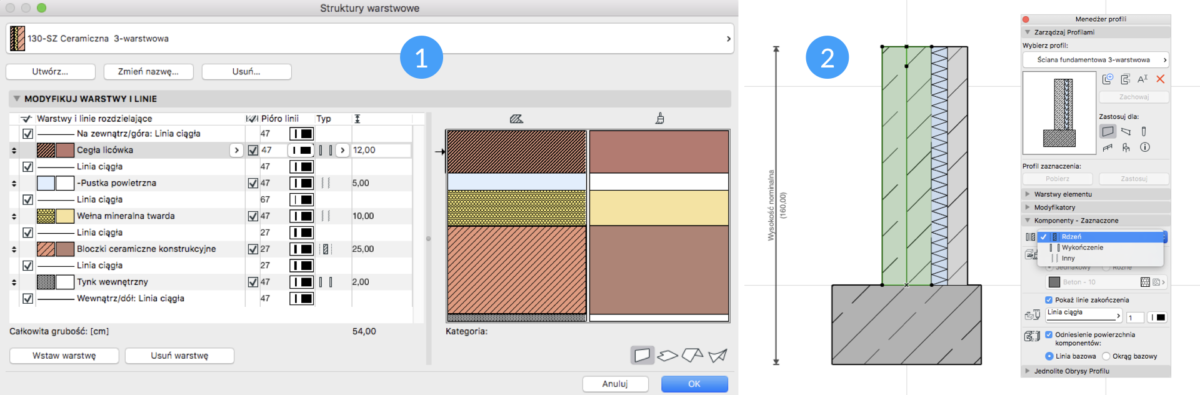1200x395 pixels.
Task: Click the new profile icon in Menedżer profili
Action: pos(1107,79)
